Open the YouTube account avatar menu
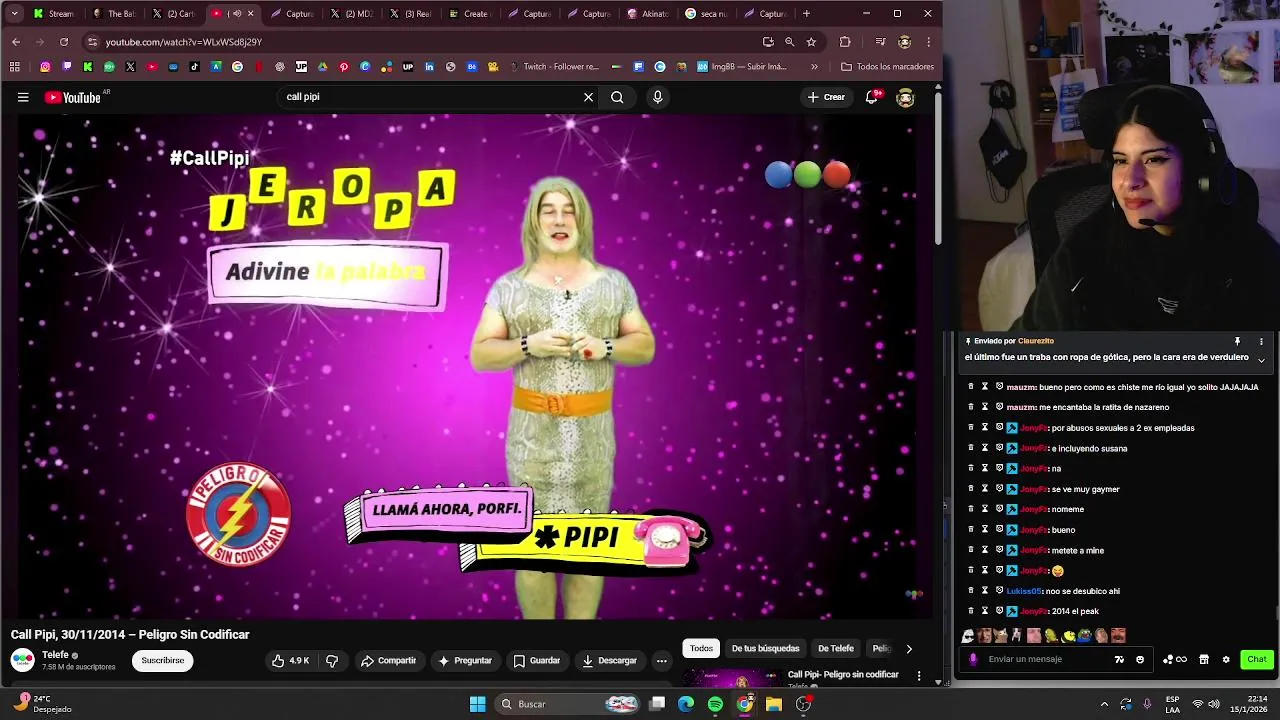1280x720 pixels. pyautogui.click(x=905, y=97)
